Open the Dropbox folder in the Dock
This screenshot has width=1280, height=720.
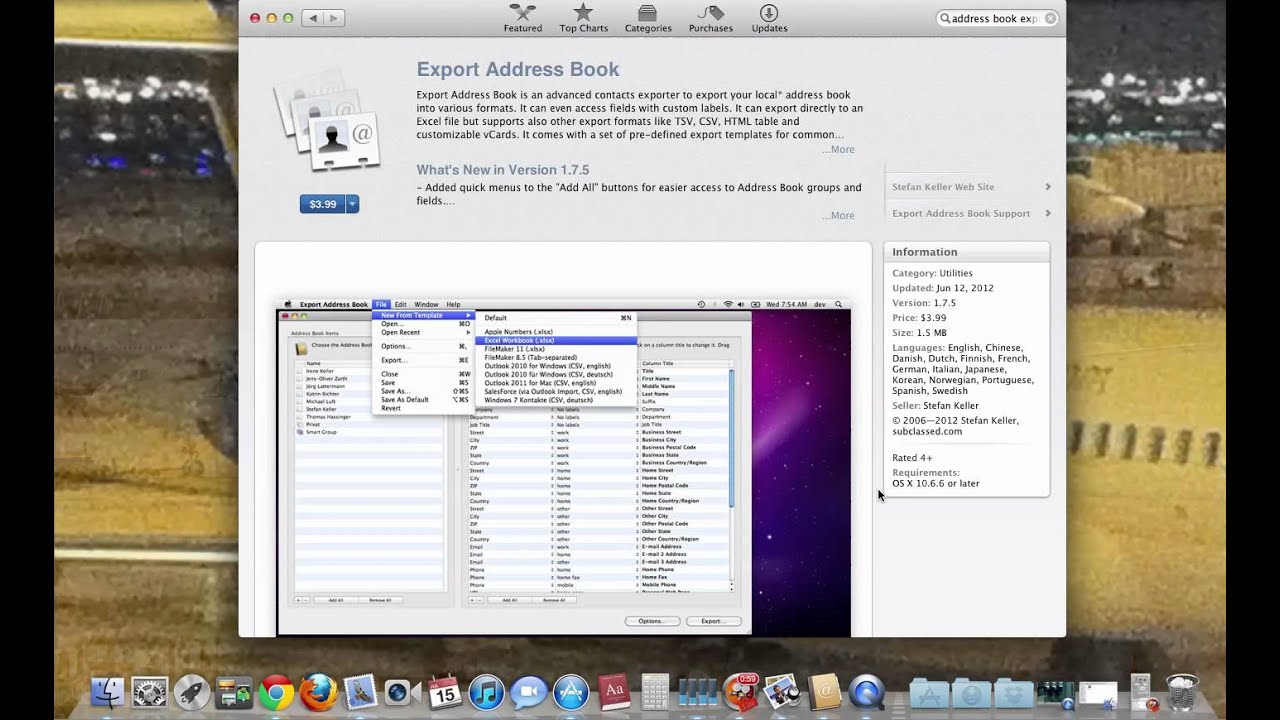(1013, 692)
